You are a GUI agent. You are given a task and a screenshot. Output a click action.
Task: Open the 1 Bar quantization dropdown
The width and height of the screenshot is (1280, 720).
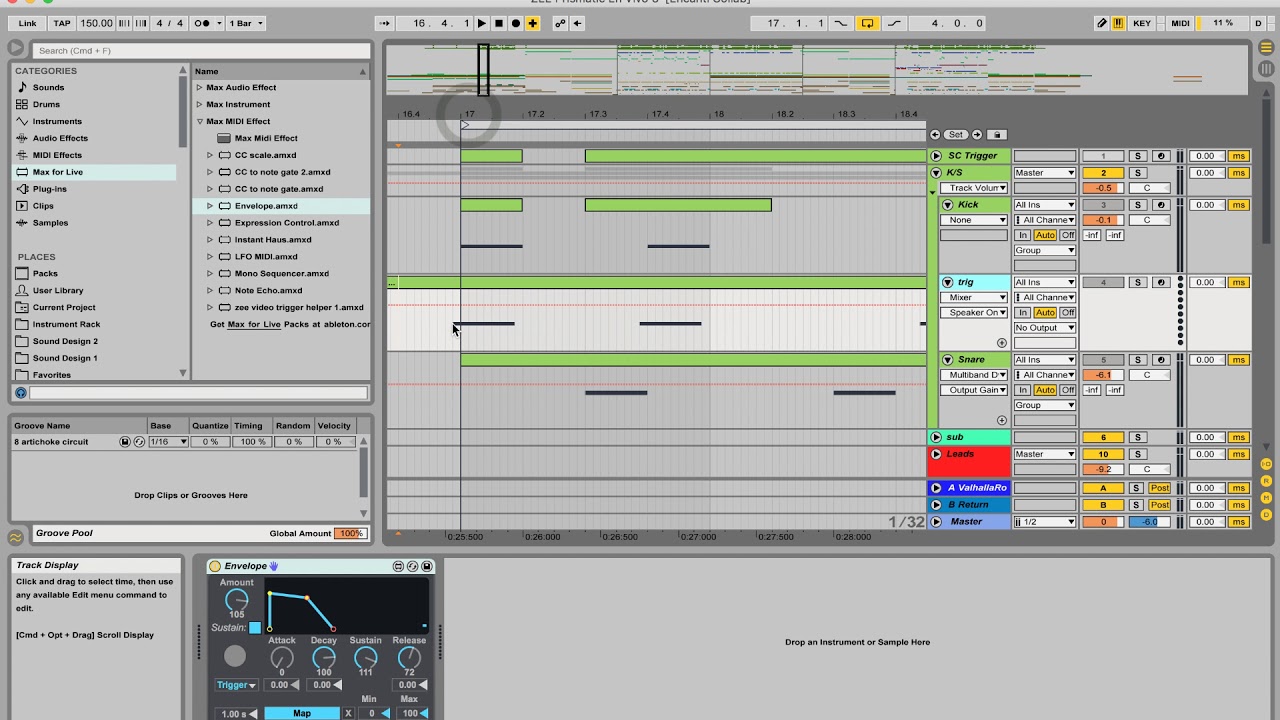point(246,23)
